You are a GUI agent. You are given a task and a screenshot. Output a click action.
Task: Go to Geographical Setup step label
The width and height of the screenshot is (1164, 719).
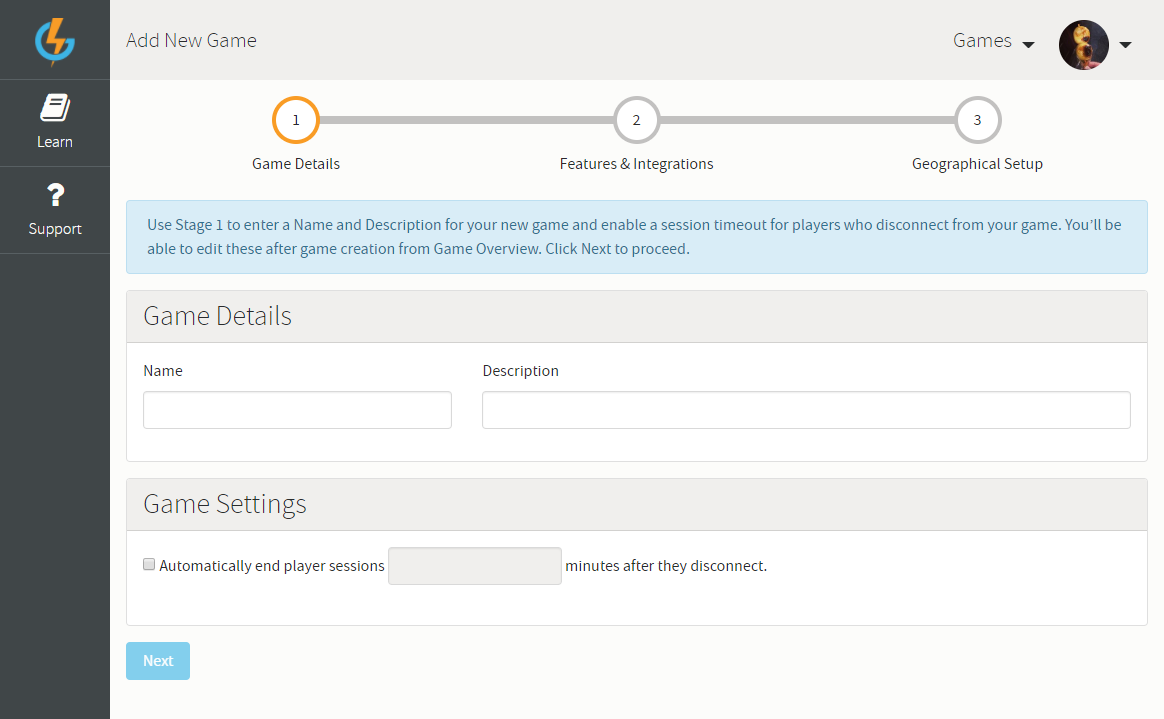[977, 164]
